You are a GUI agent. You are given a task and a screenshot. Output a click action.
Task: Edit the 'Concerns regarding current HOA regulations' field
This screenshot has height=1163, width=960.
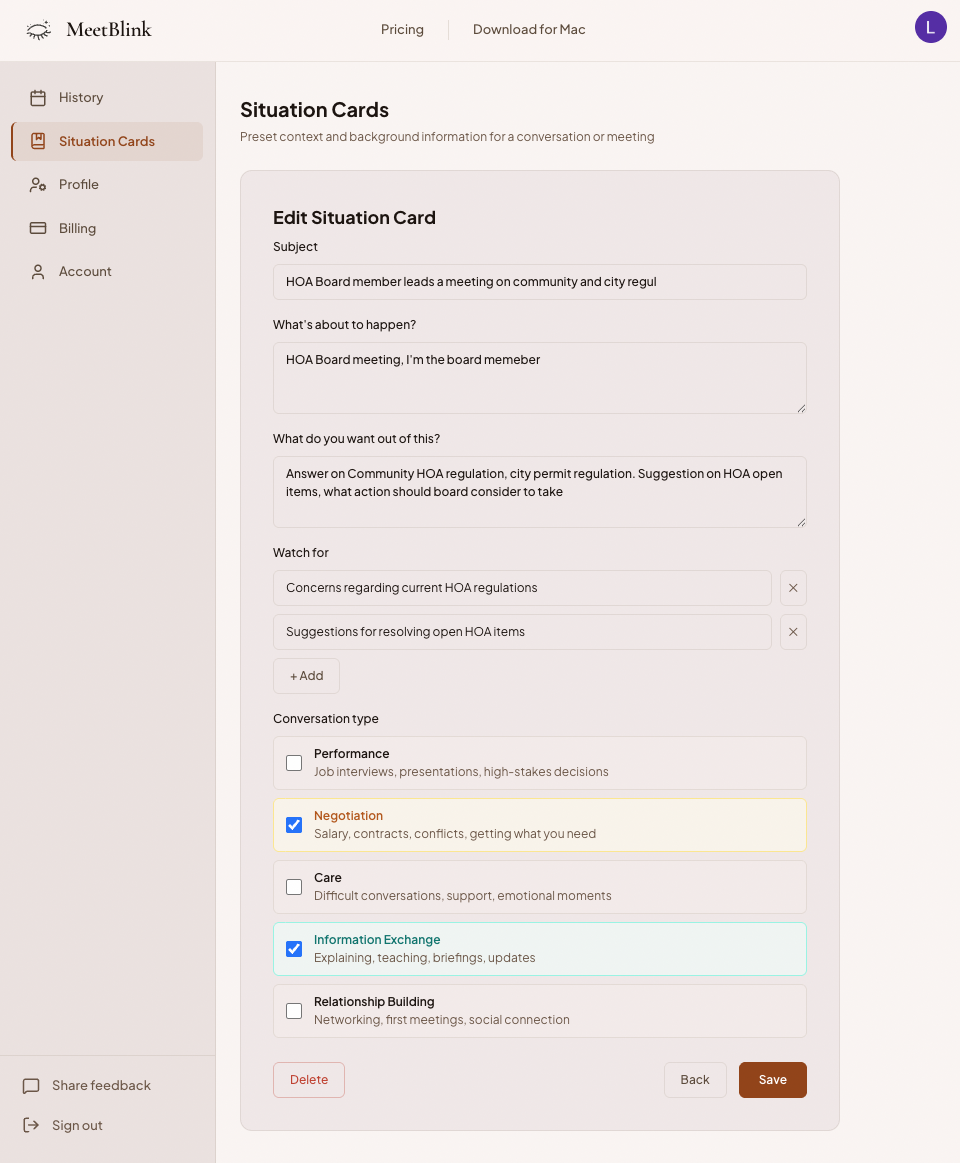coord(522,588)
